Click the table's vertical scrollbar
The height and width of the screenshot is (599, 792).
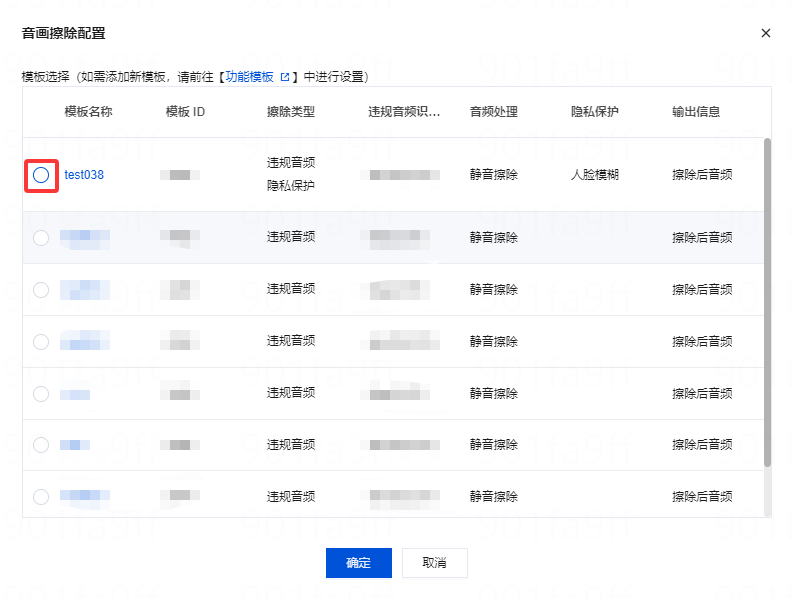tap(767, 300)
